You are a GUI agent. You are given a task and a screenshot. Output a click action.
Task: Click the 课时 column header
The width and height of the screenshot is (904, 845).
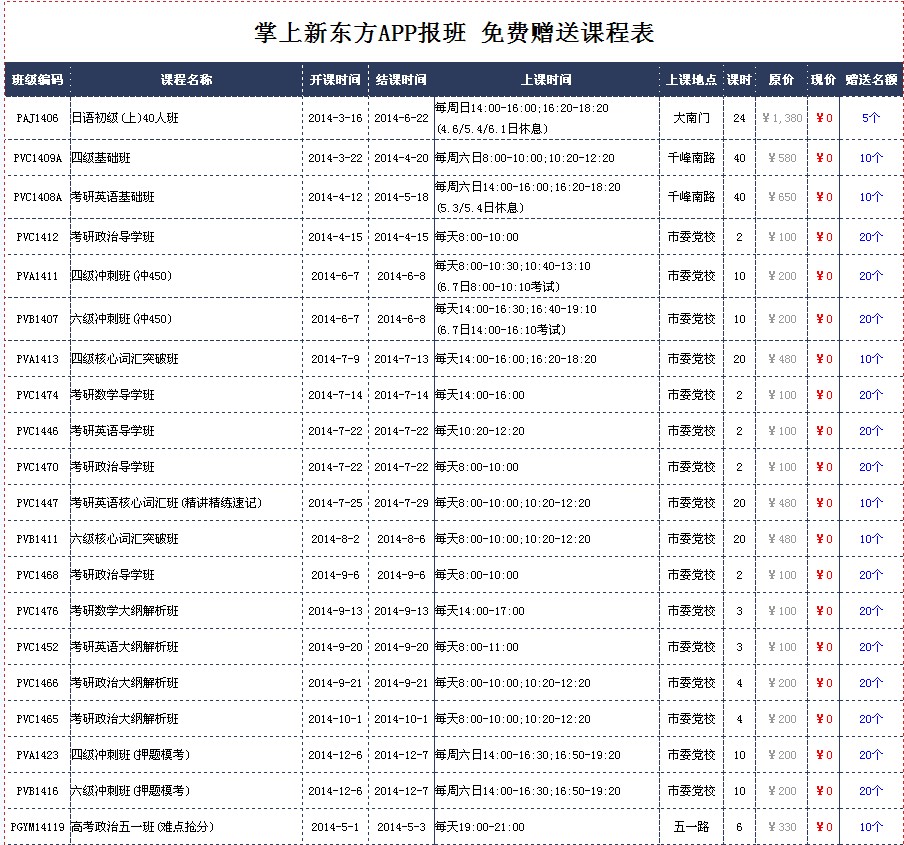click(x=739, y=80)
